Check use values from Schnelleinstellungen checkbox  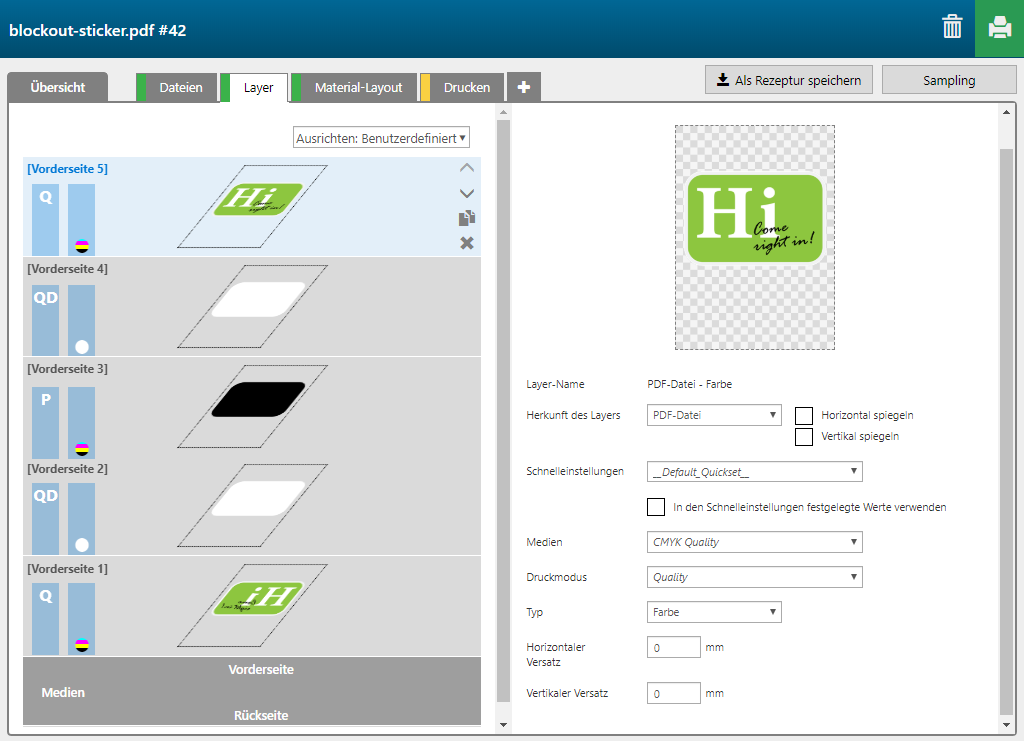(656, 507)
